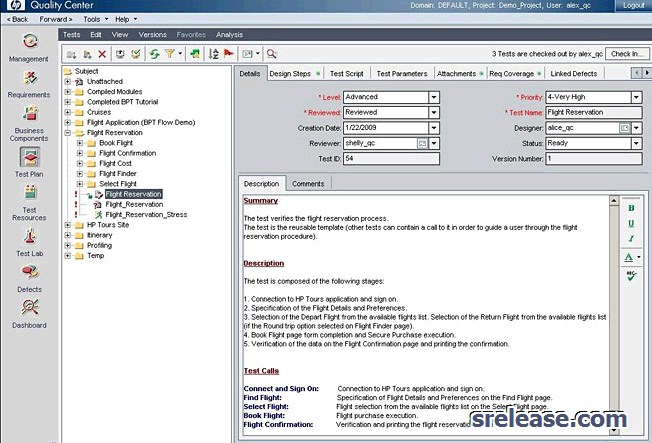The image size is (652, 443).
Task: Refresh the test plan tree
Action: click(x=154, y=54)
